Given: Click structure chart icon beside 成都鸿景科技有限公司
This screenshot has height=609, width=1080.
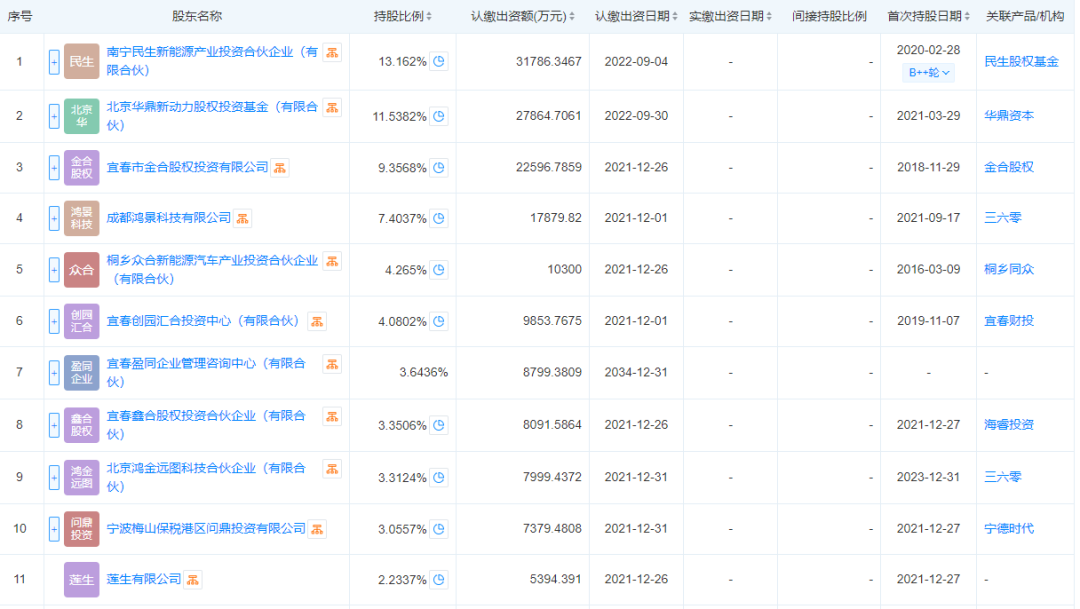Looking at the screenshot, I should pyautogui.click(x=242, y=218).
